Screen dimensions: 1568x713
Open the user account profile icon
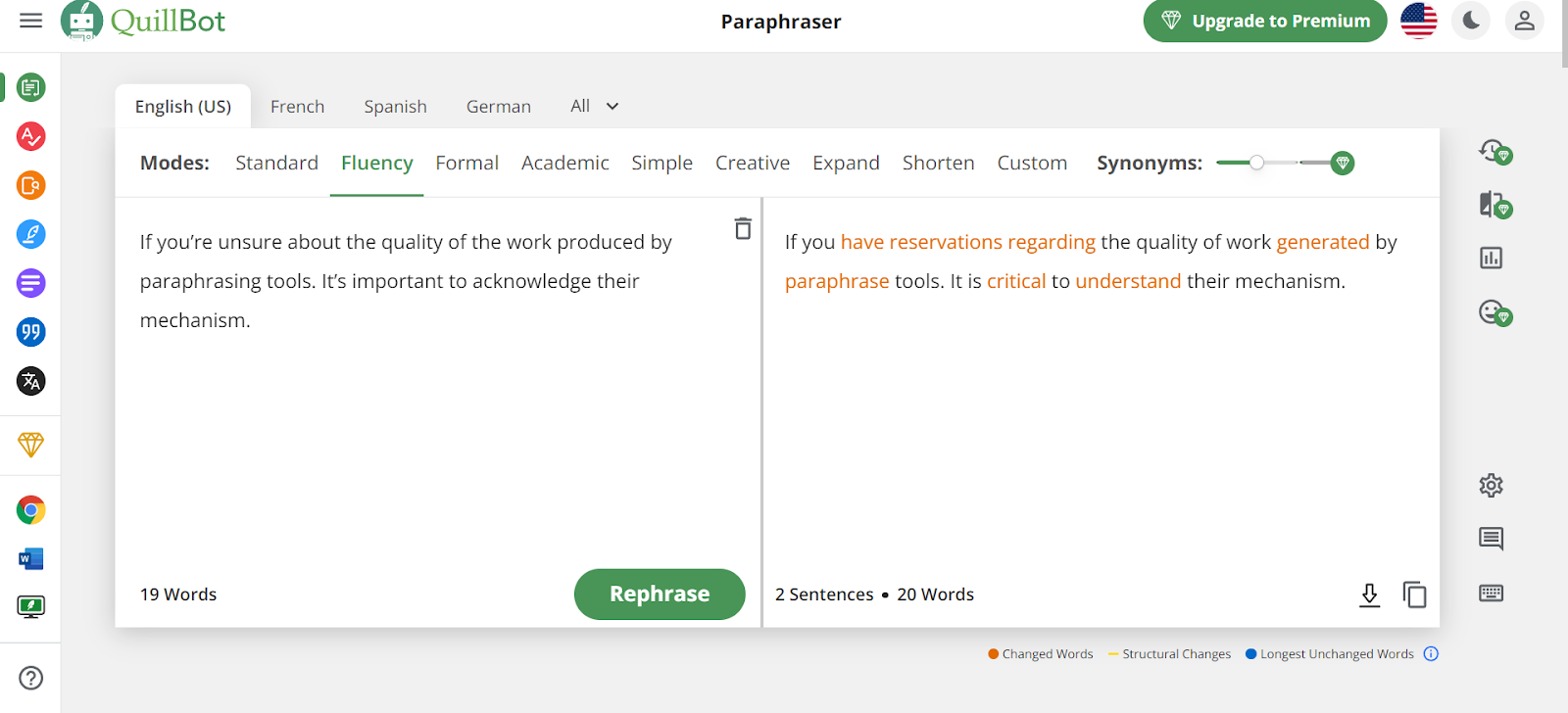coord(1525,21)
